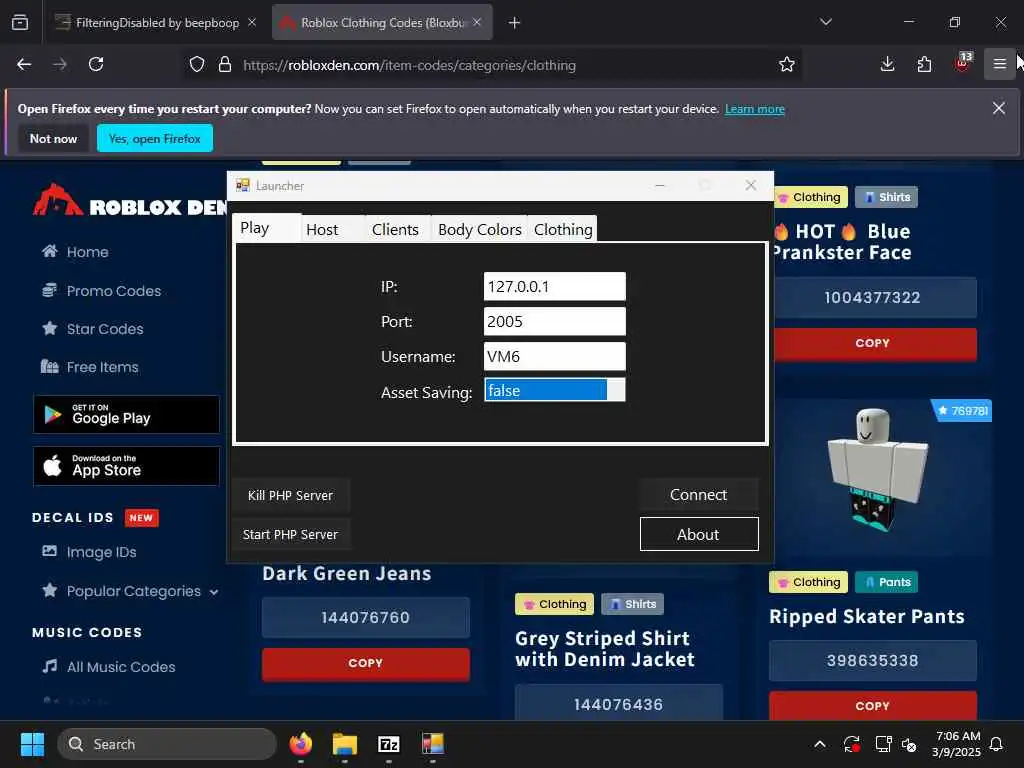Go back to the previous page in Firefox
This screenshot has height=768, width=1024.
click(24, 64)
